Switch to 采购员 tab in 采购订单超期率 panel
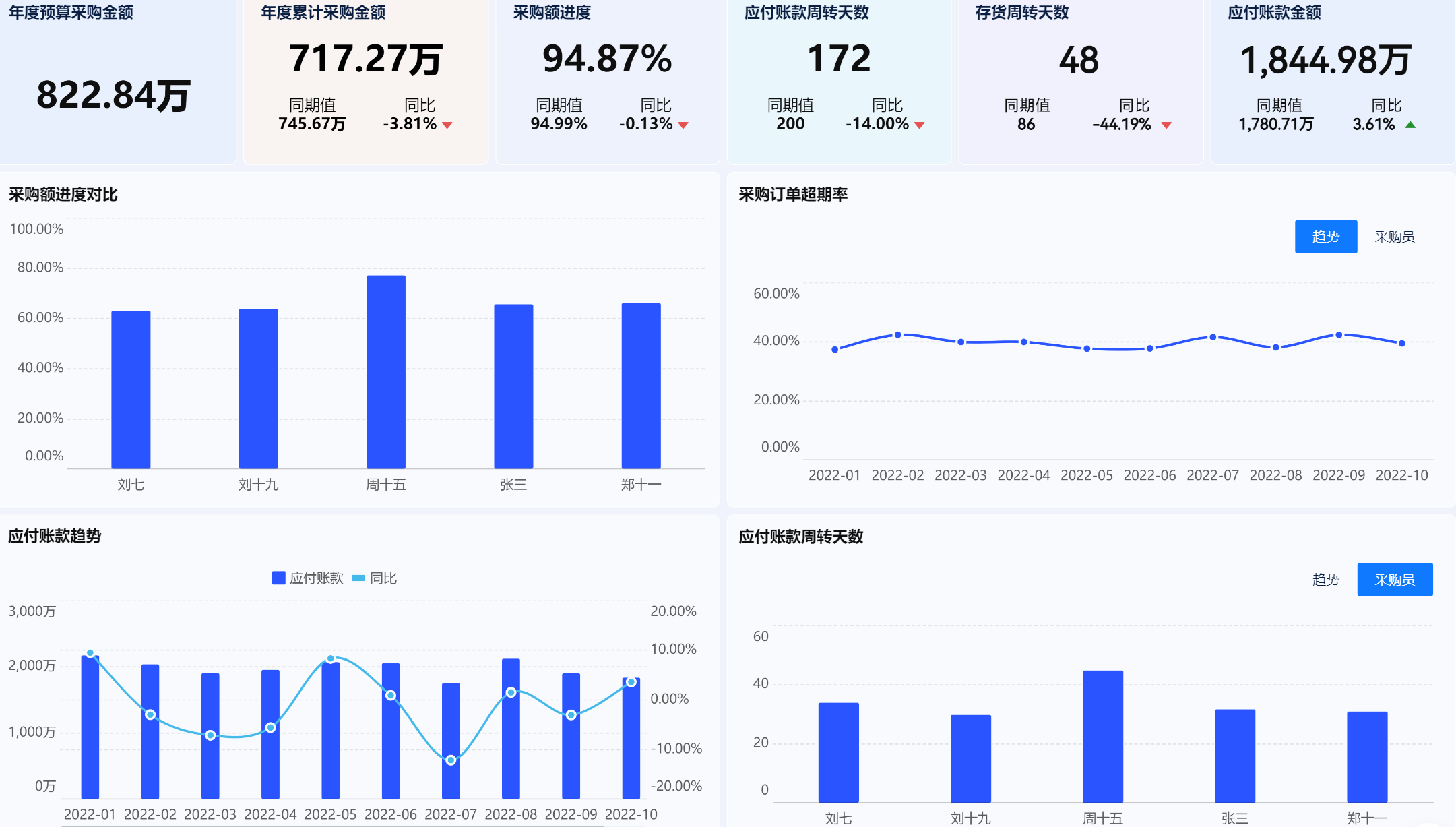Image resolution: width=1456 pixels, height=827 pixels. [x=1394, y=237]
